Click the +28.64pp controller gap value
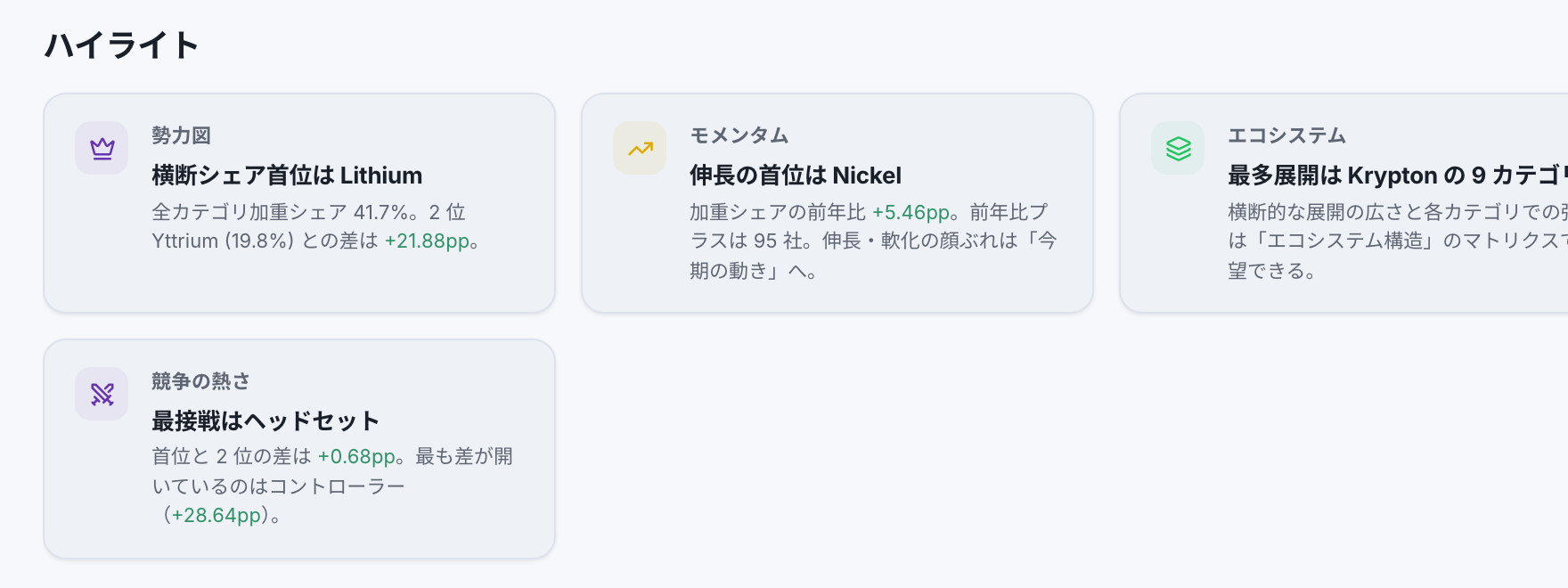This screenshot has height=588, width=1568. click(x=216, y=516)
